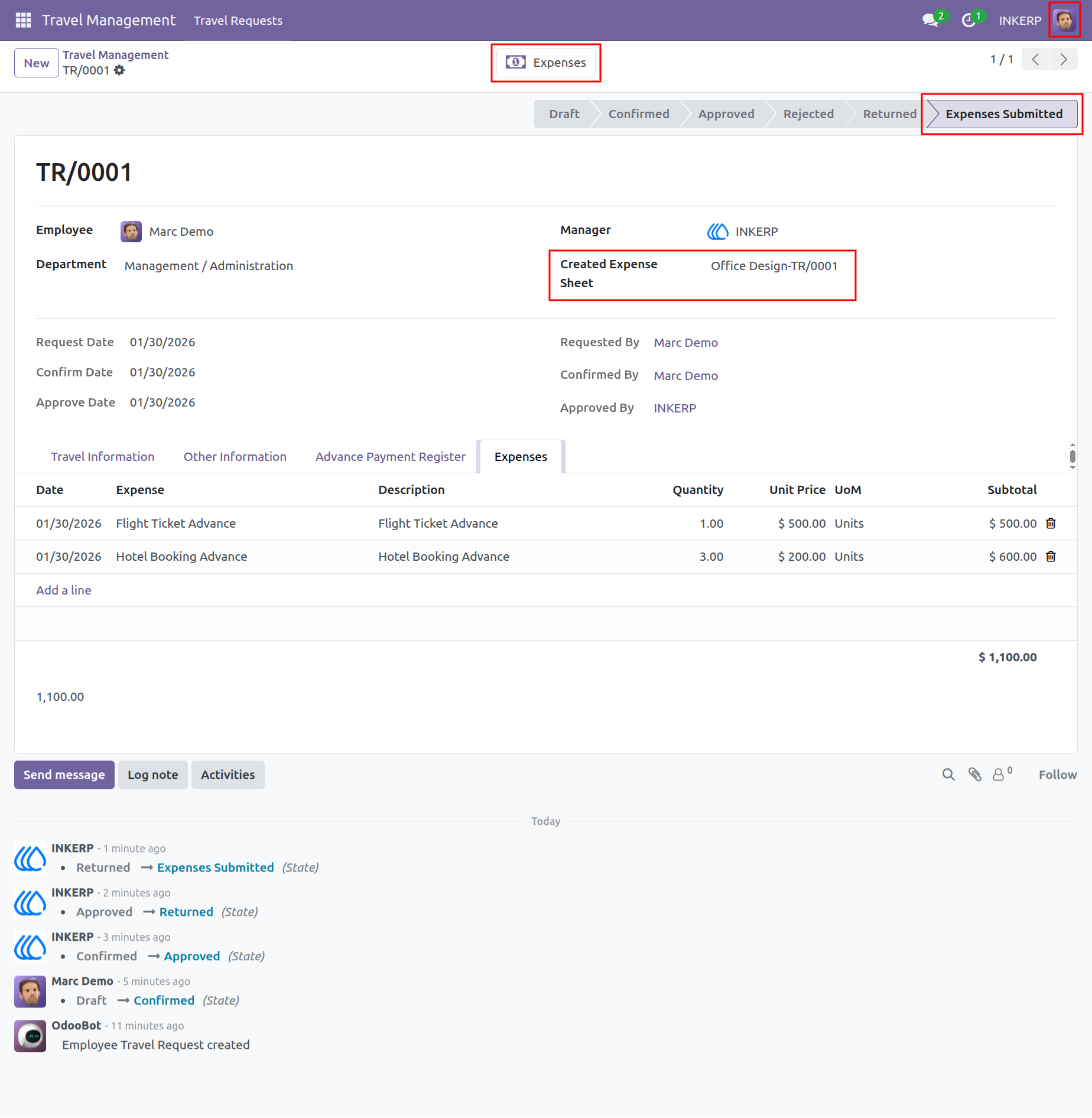Delete the Hotel Booking Advance line
The width and height of the screenshot is (1092, 1118).
pos(1051,556)
